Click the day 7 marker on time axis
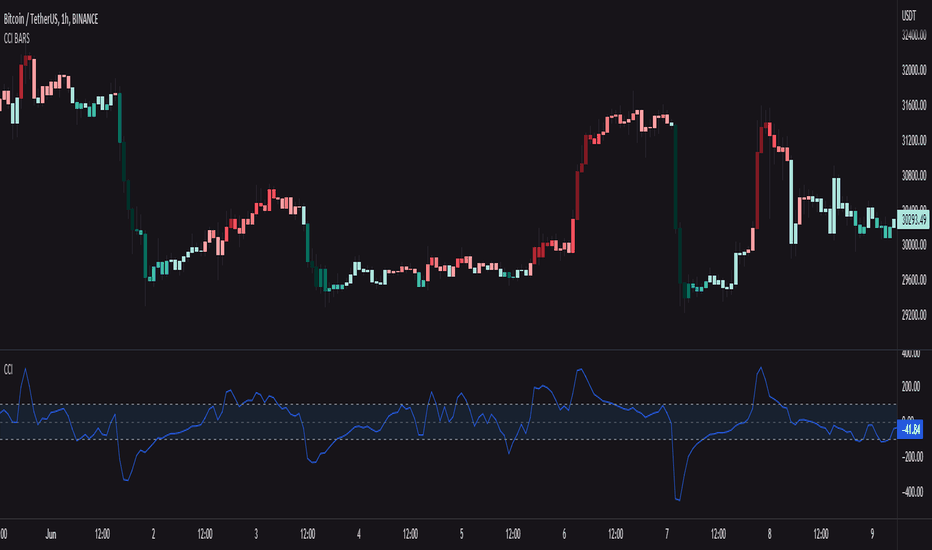Image resolution: width=932 pixels, height=550 pixels. pos(667,534)
